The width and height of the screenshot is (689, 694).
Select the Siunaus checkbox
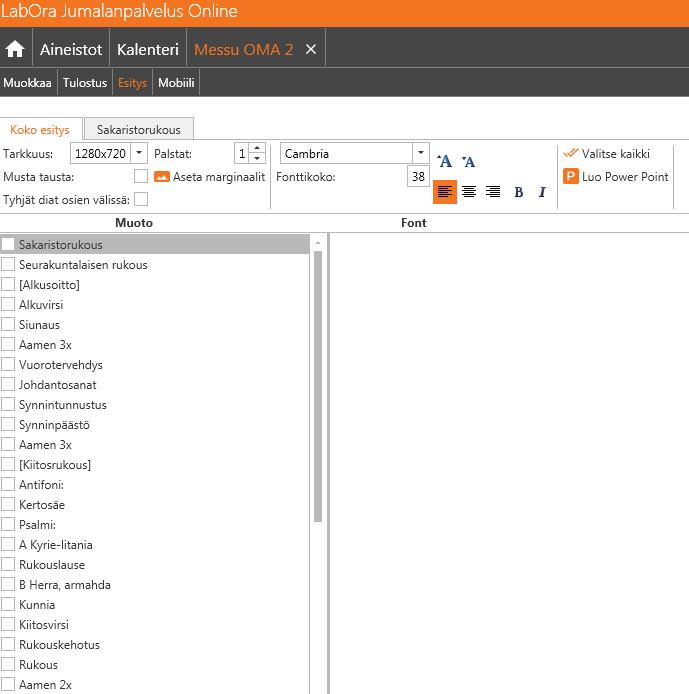(x=8, y=324)
